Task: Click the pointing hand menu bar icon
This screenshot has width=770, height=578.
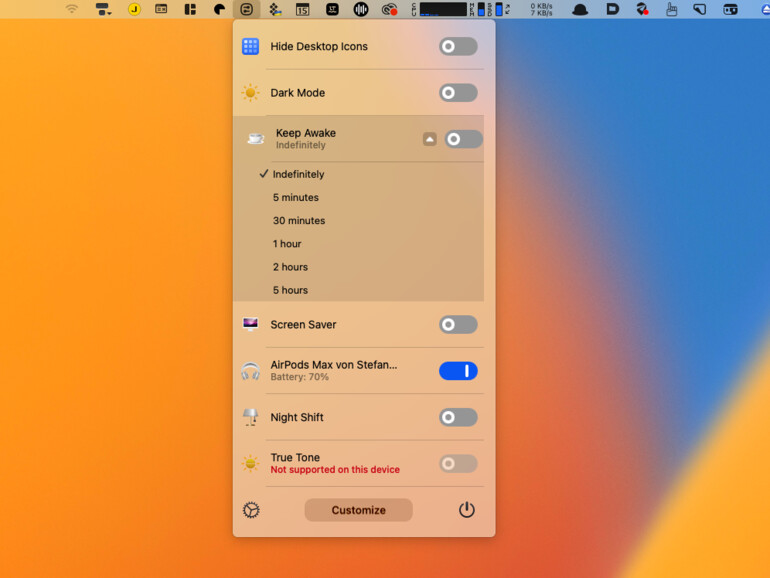Action: point(671,9)
